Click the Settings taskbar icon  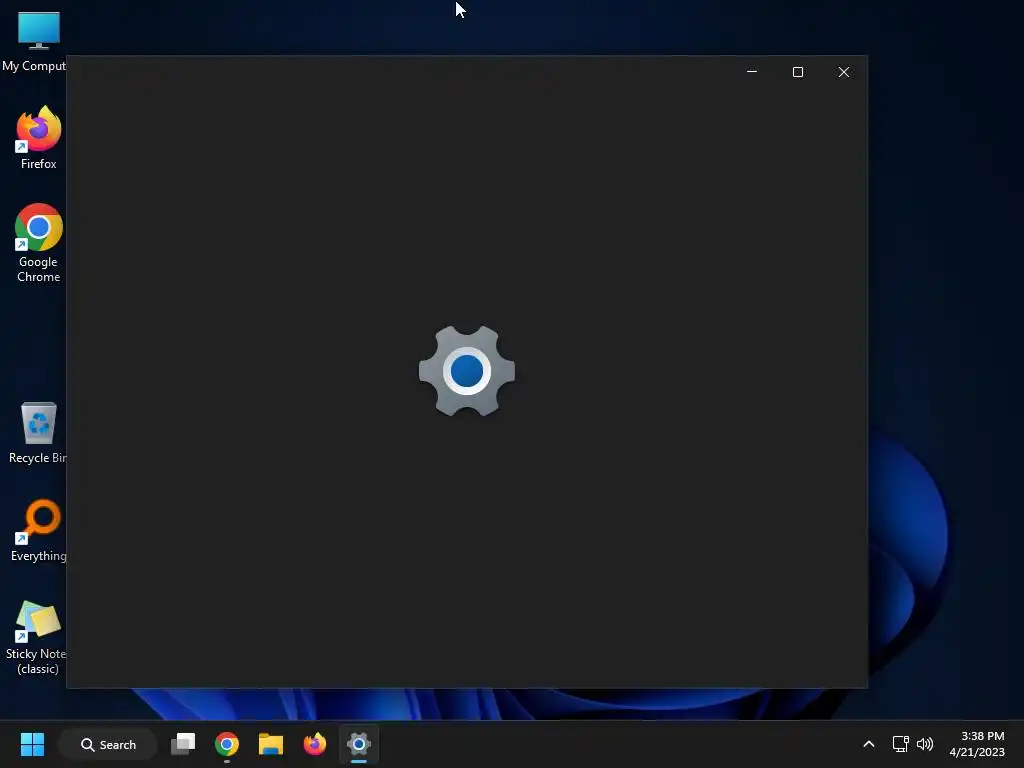coord(359,744)
